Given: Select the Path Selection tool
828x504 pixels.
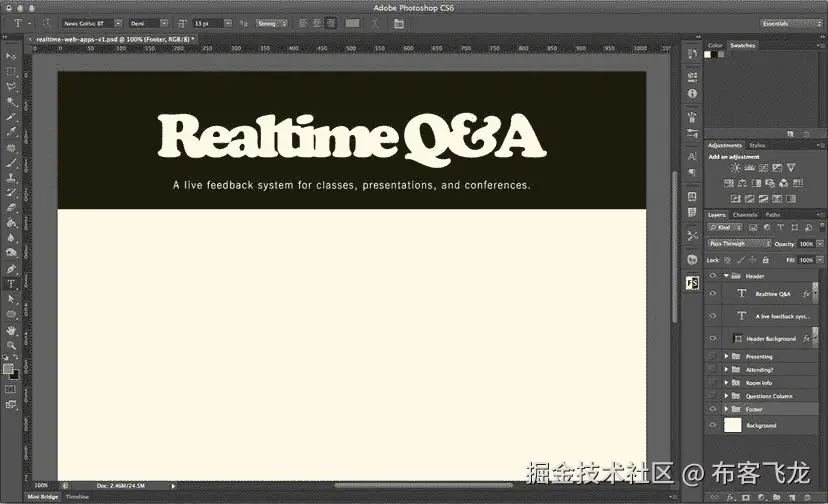Looking at the screenshot, I should click(x=11, y=300).
